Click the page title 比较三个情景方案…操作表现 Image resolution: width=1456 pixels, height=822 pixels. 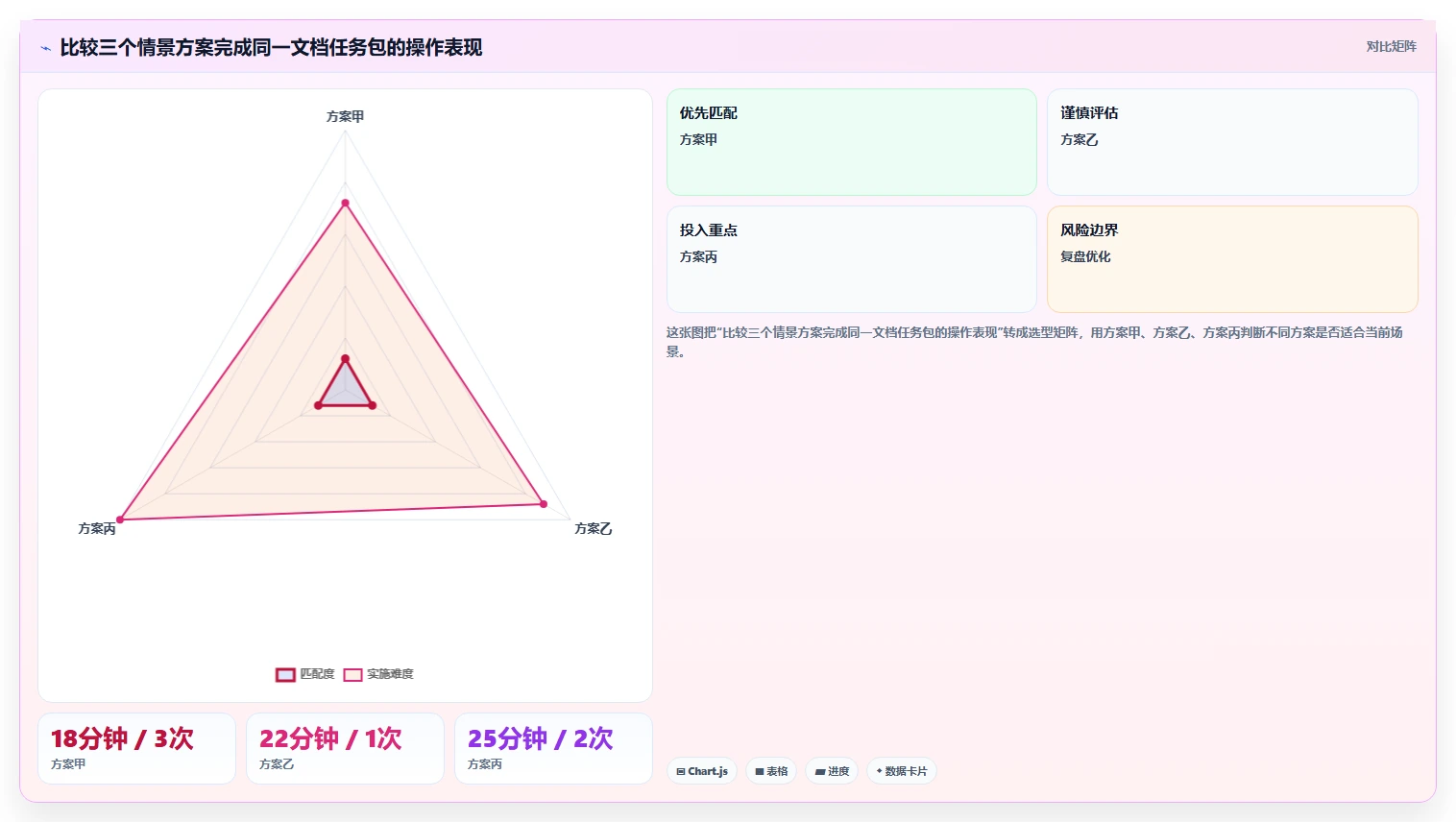(271, 47)
